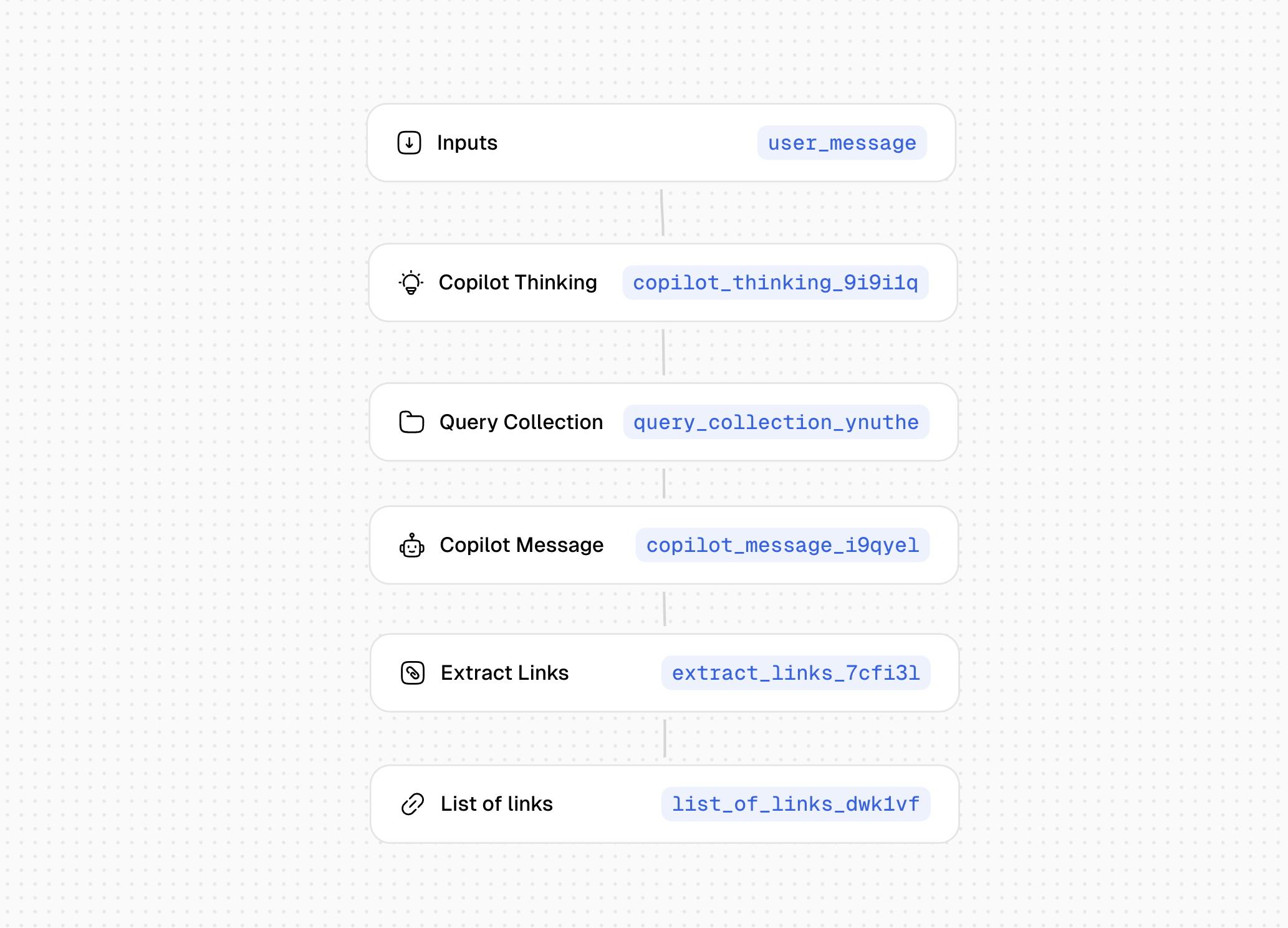Viewport: 1288px width, 928px height.
Task: Click the Copilot Message robot icon
Action: [x=412, y=546]
